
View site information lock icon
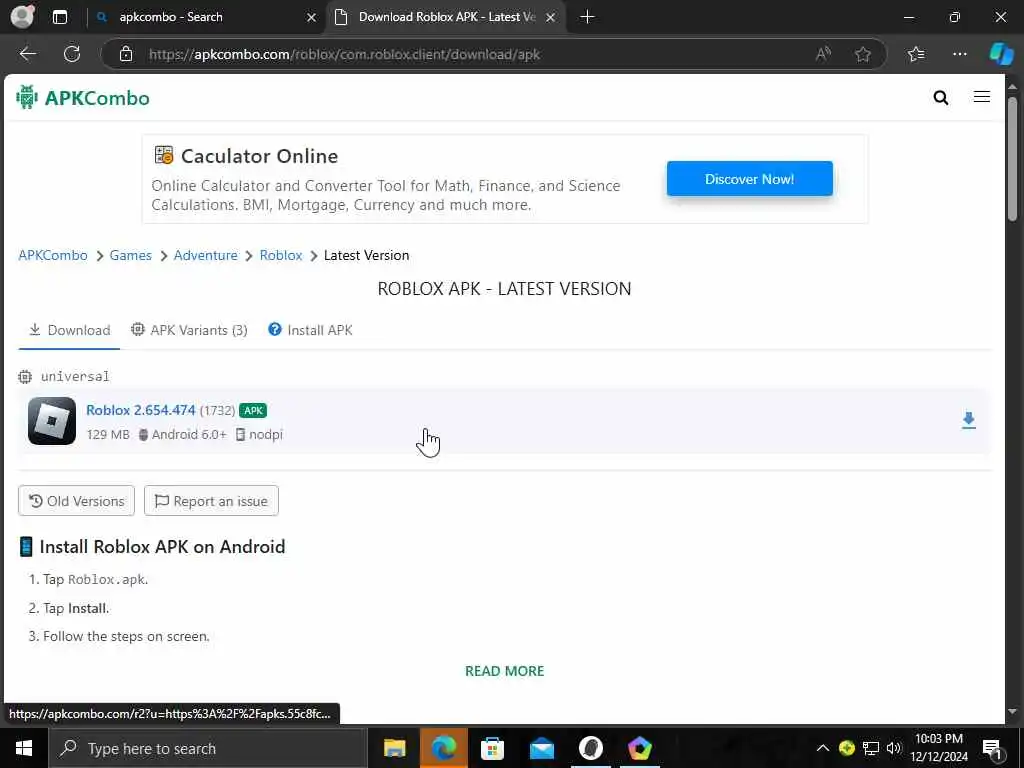(126, 54)
